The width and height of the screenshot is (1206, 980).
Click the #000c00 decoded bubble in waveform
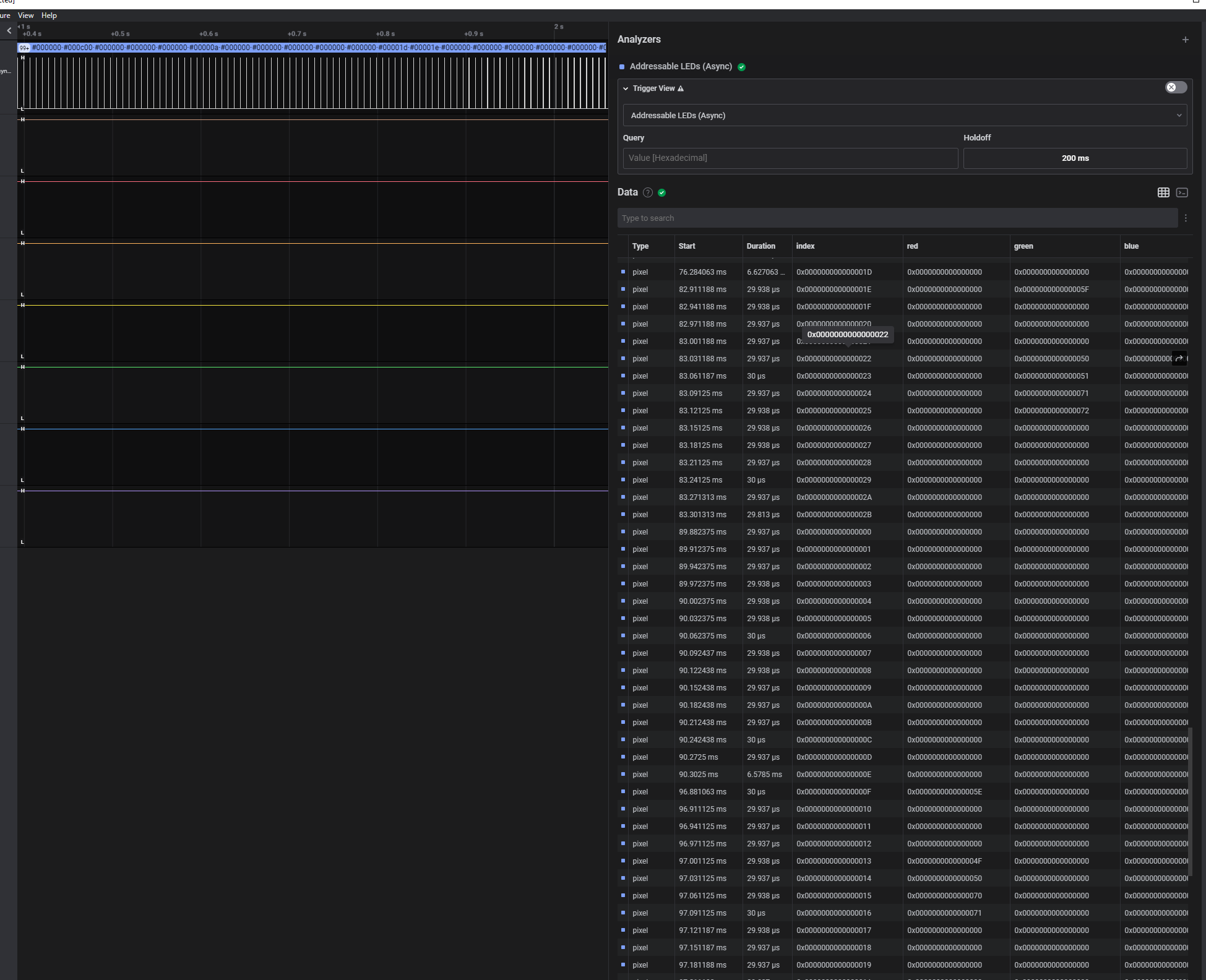click(77, 48)
